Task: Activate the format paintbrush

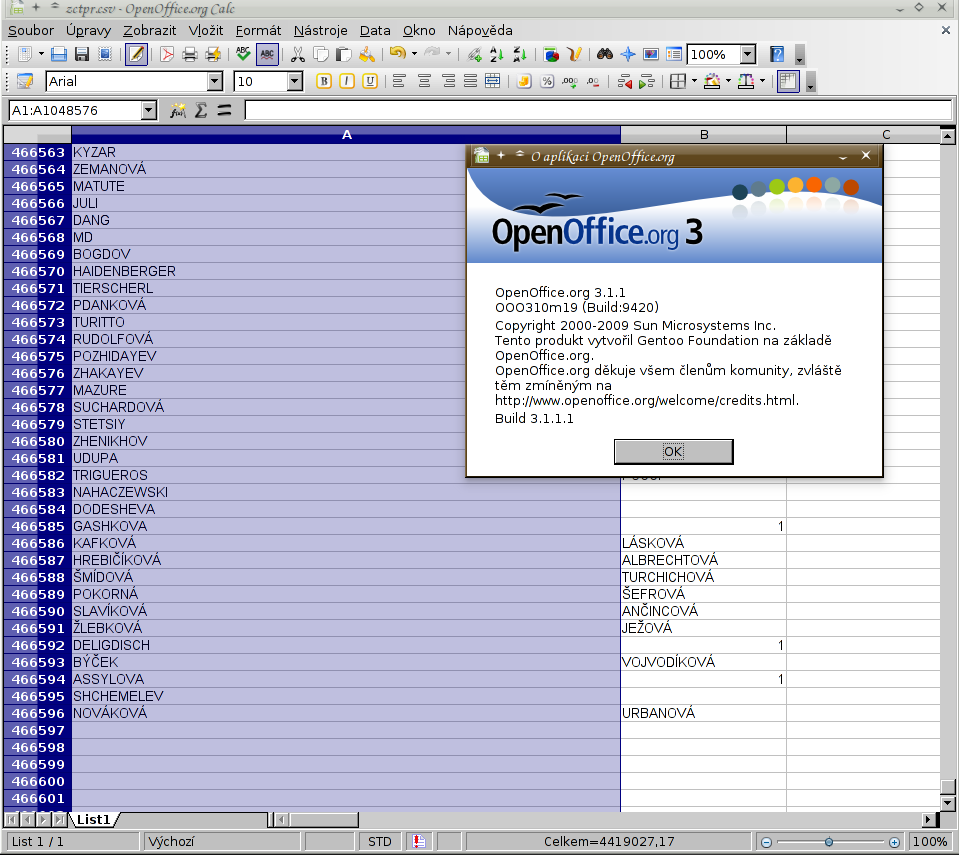Action: 367,54
